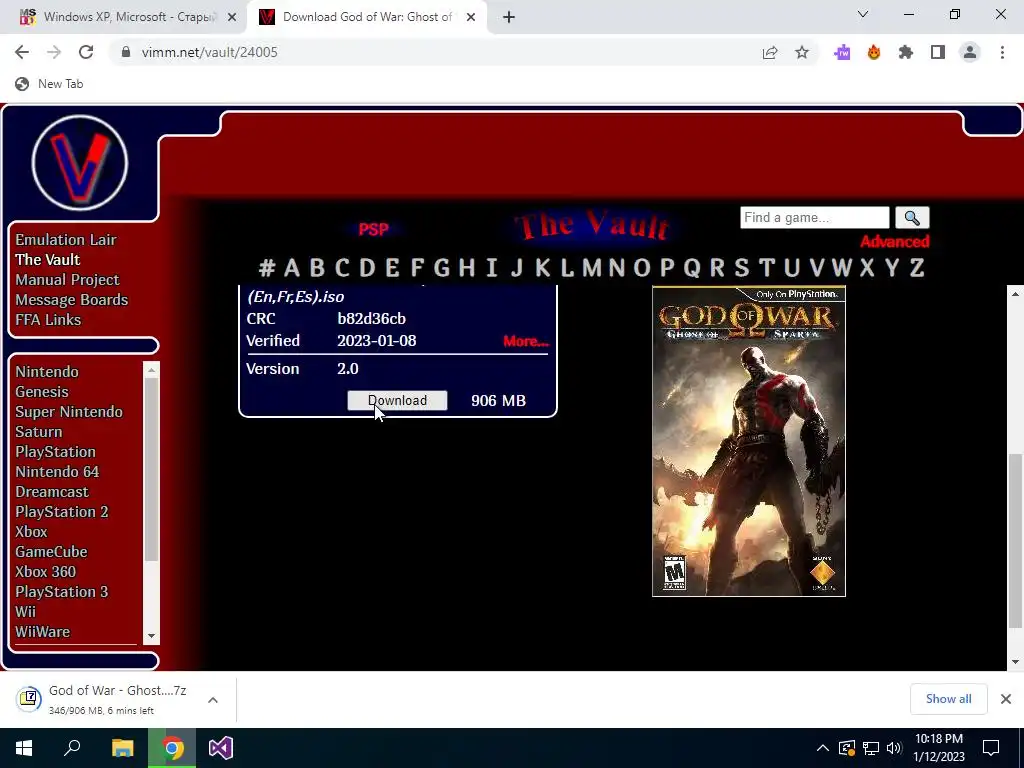Select Genesis in the console list
The width and height of the screenshot is (1024, 768).
[42, 392]
